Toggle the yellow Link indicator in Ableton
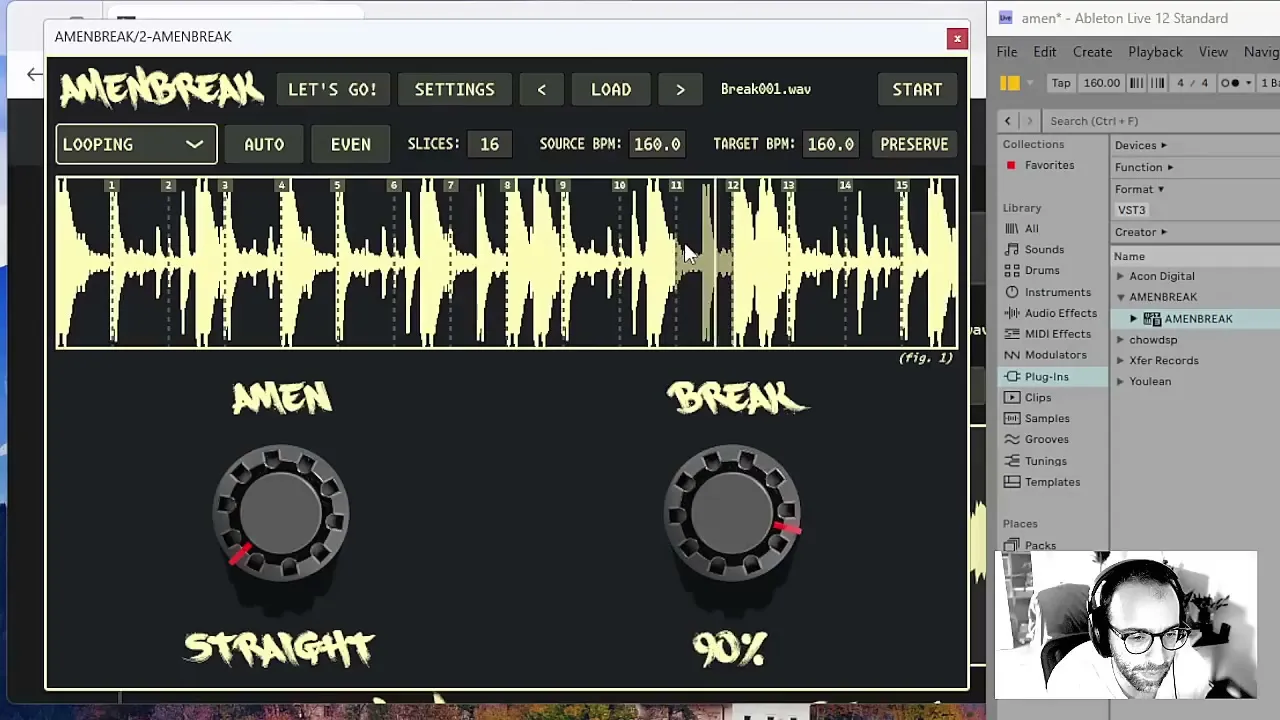The height and width of the screenshot is (720, 1280). [x=1010, y=83]
